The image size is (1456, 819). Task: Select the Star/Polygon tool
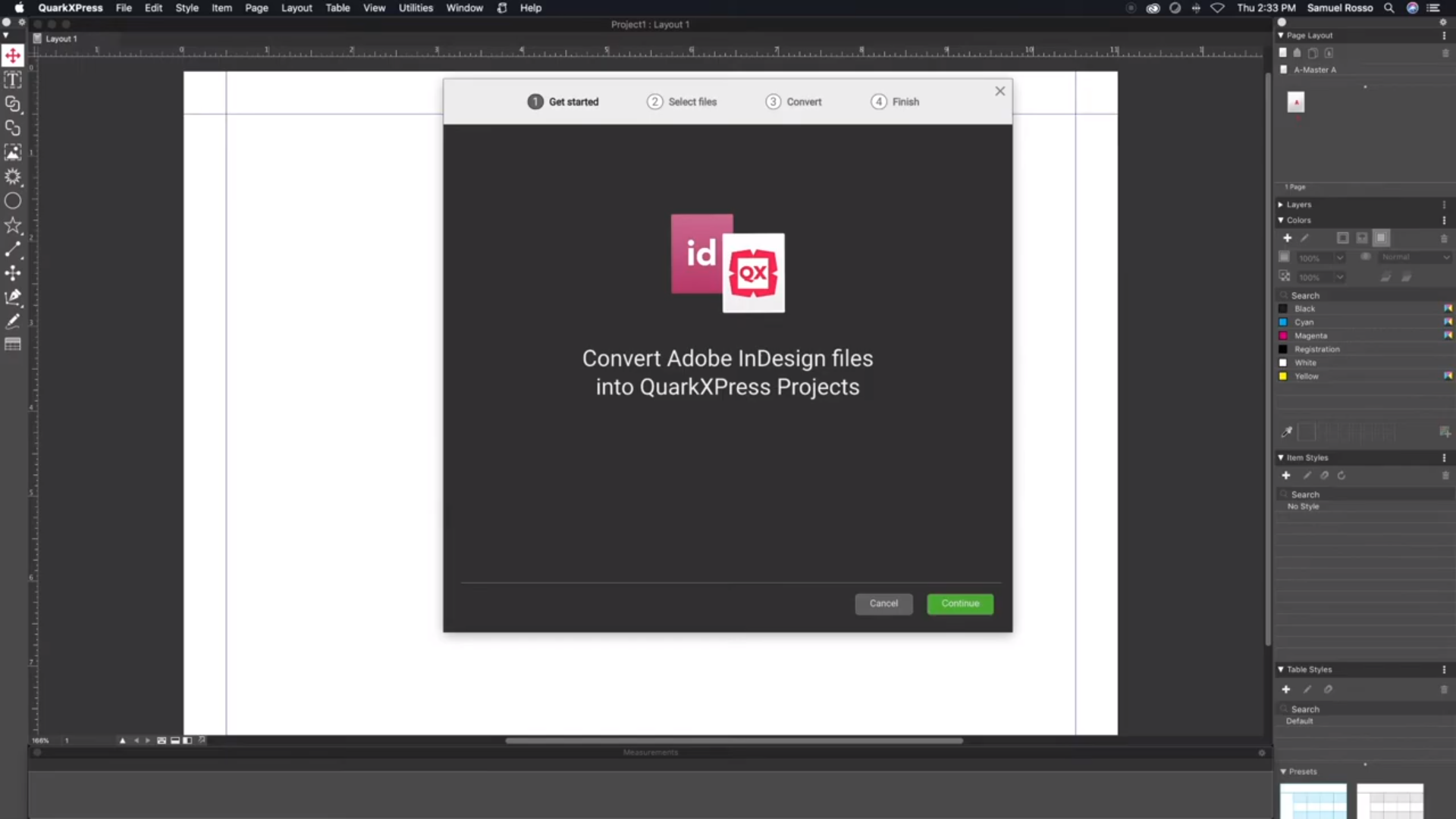point(13,225)
